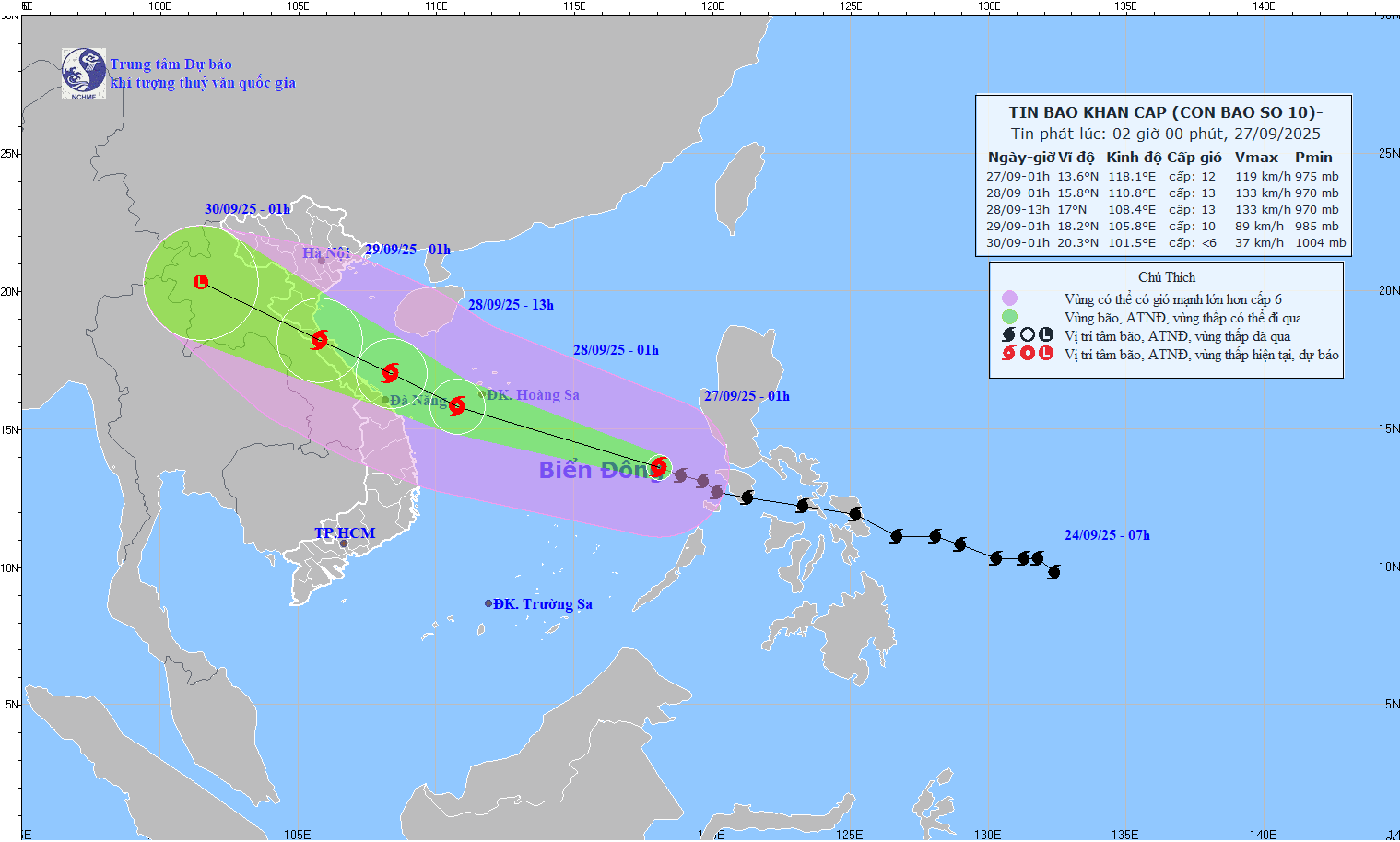
Task: Click the easternmost black past-track storm marker
Action: pyautogui.click(x=1053, y=572)
